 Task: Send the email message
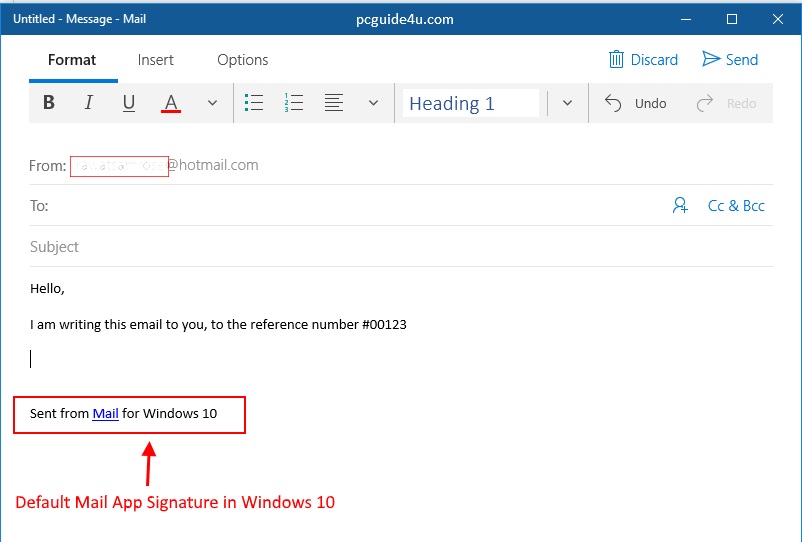pyautogui.click(x=730, y=60)
